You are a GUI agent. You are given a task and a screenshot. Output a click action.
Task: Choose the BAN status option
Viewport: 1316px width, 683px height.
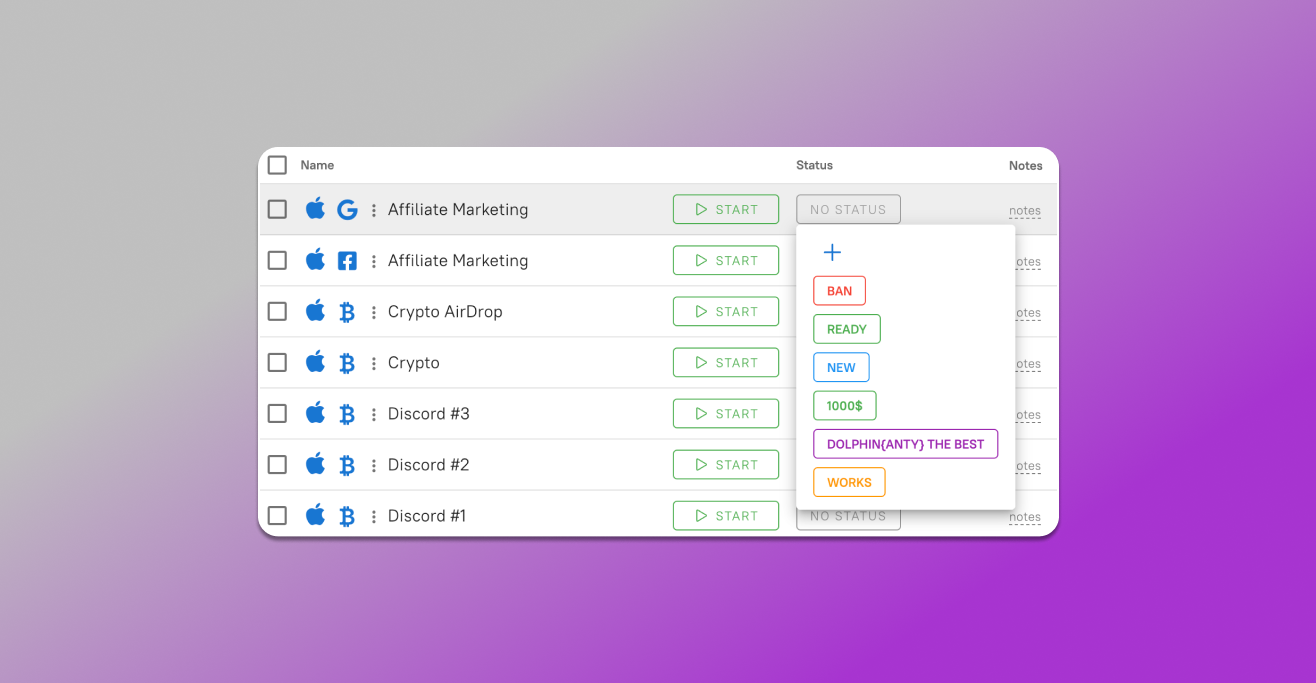coord(839,291)
